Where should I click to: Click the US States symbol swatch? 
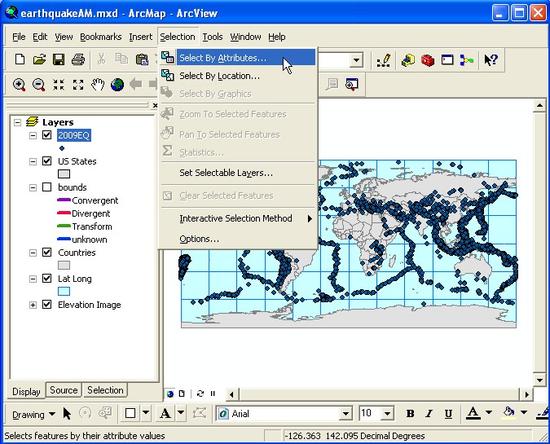point(63,174)
